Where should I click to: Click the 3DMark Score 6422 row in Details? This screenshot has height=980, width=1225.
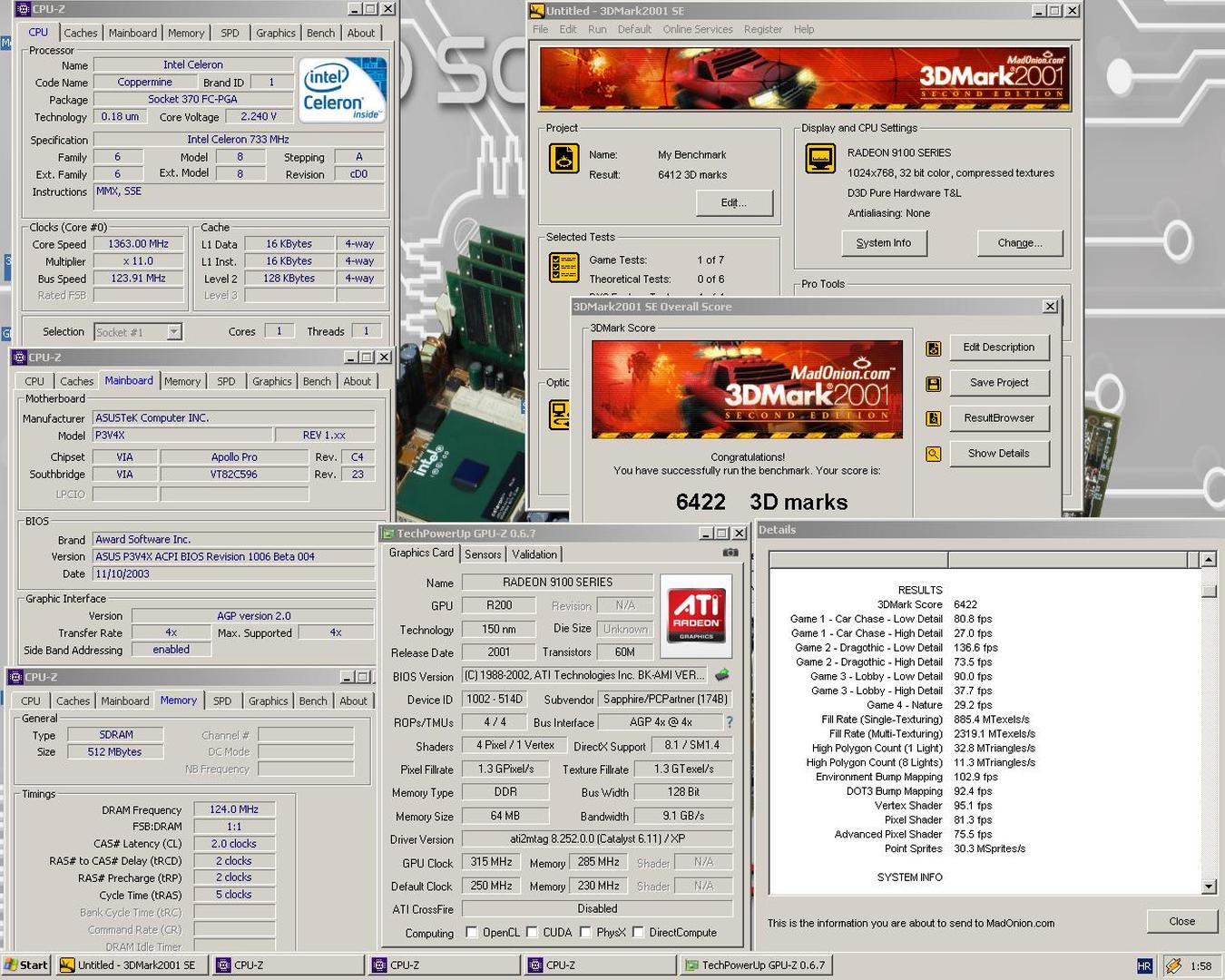(x=926, y=604)
